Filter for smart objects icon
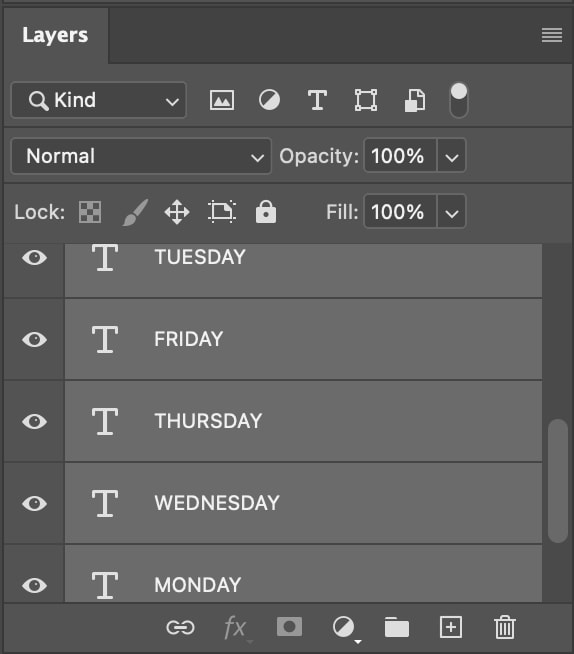This screenshot has width=574, height=654. click(415, 100)
